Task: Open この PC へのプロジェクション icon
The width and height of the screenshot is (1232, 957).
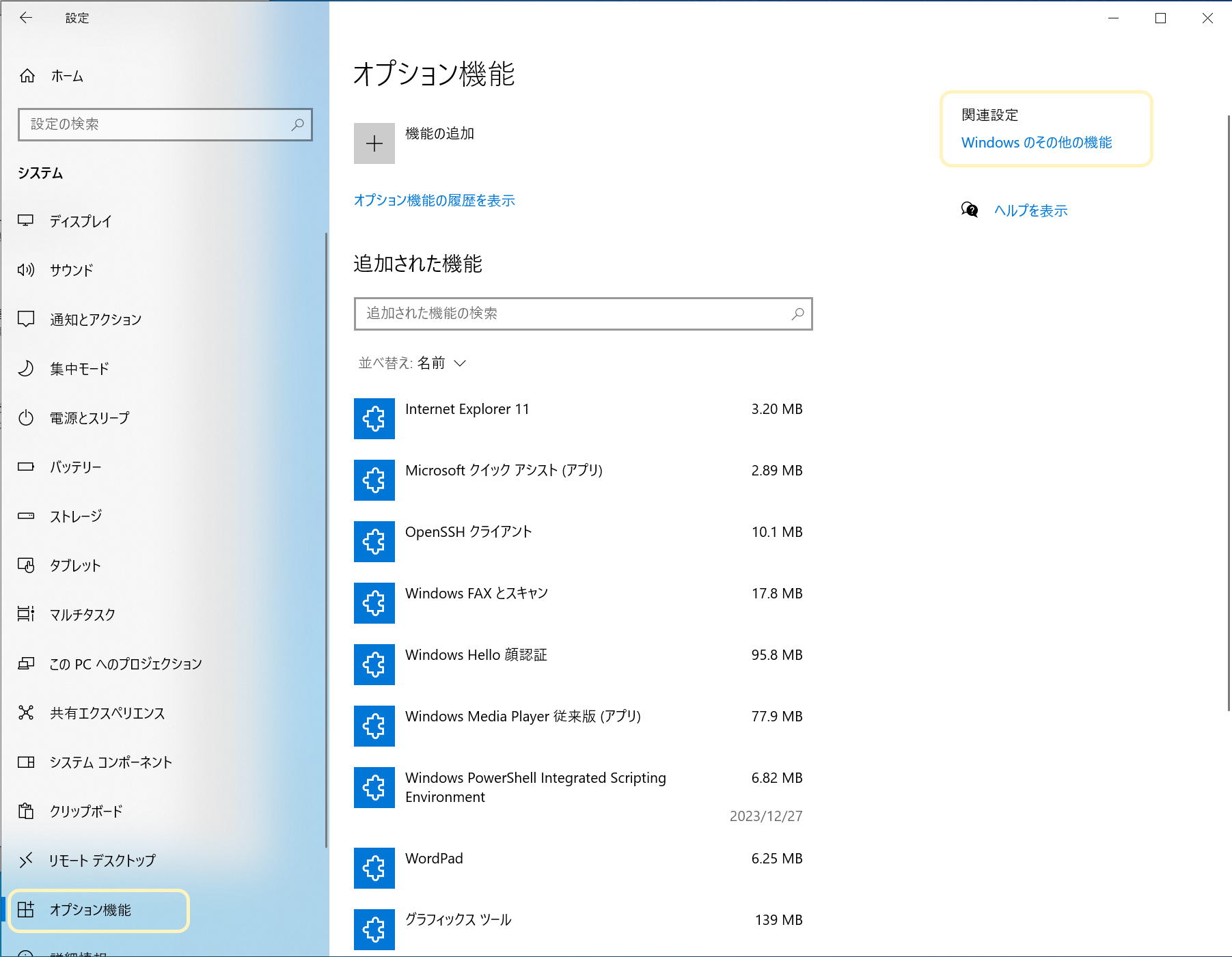Action: pyautogui.click(x=26, y=663)
